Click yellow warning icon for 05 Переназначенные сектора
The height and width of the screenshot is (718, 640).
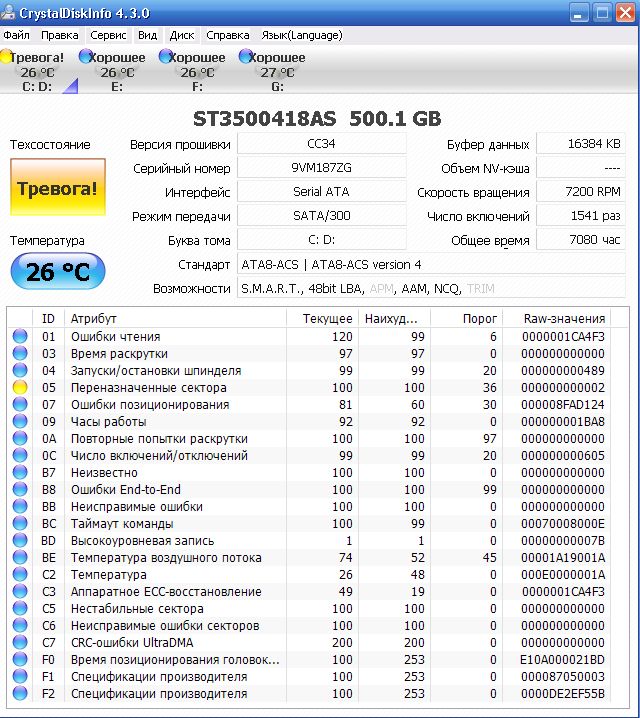click(20, 387)
